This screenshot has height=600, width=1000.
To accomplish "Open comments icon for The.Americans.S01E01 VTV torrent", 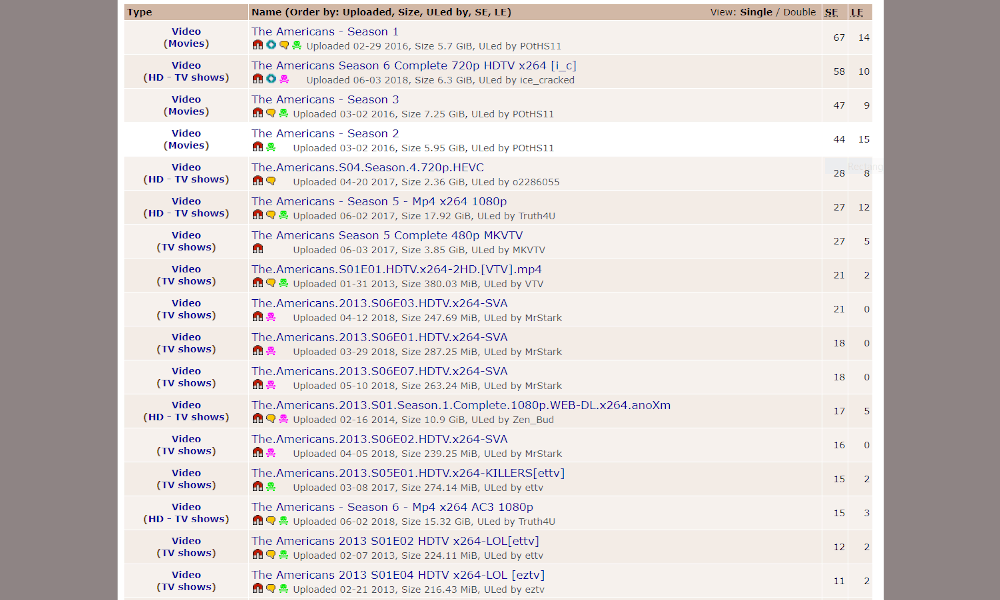I will 271,282.
